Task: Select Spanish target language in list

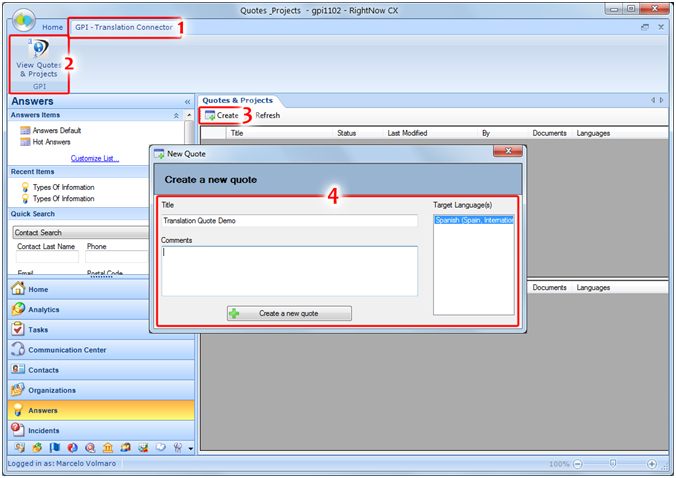Action: (x=473, y=220)
